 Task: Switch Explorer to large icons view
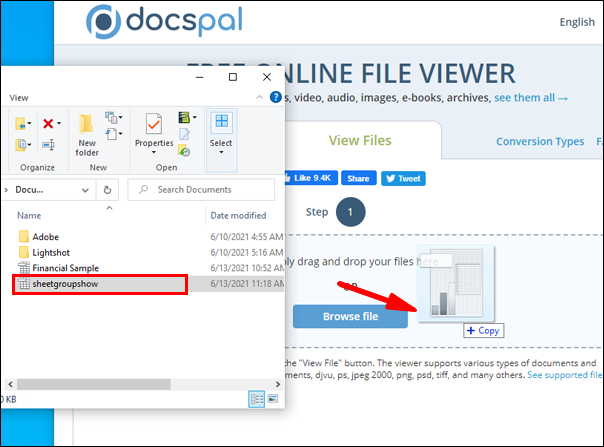[x=273, y=398]
